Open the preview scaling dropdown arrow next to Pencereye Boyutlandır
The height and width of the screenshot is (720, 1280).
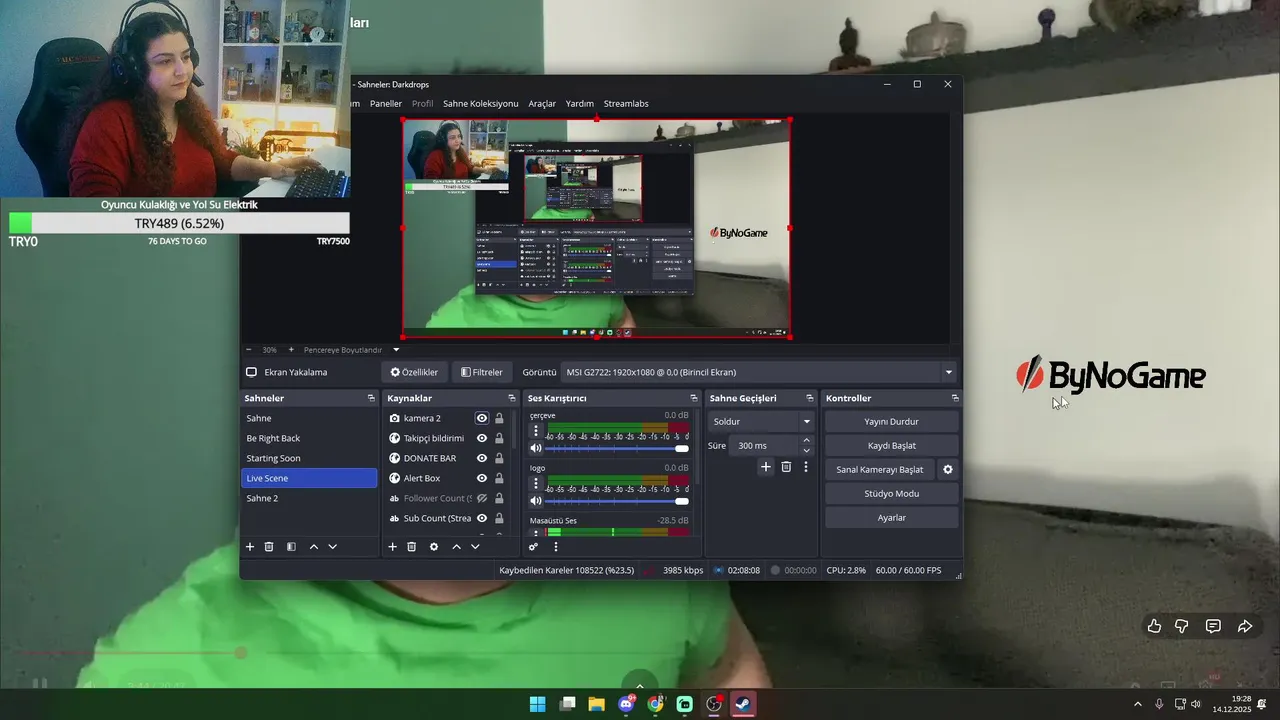point(396,350)
